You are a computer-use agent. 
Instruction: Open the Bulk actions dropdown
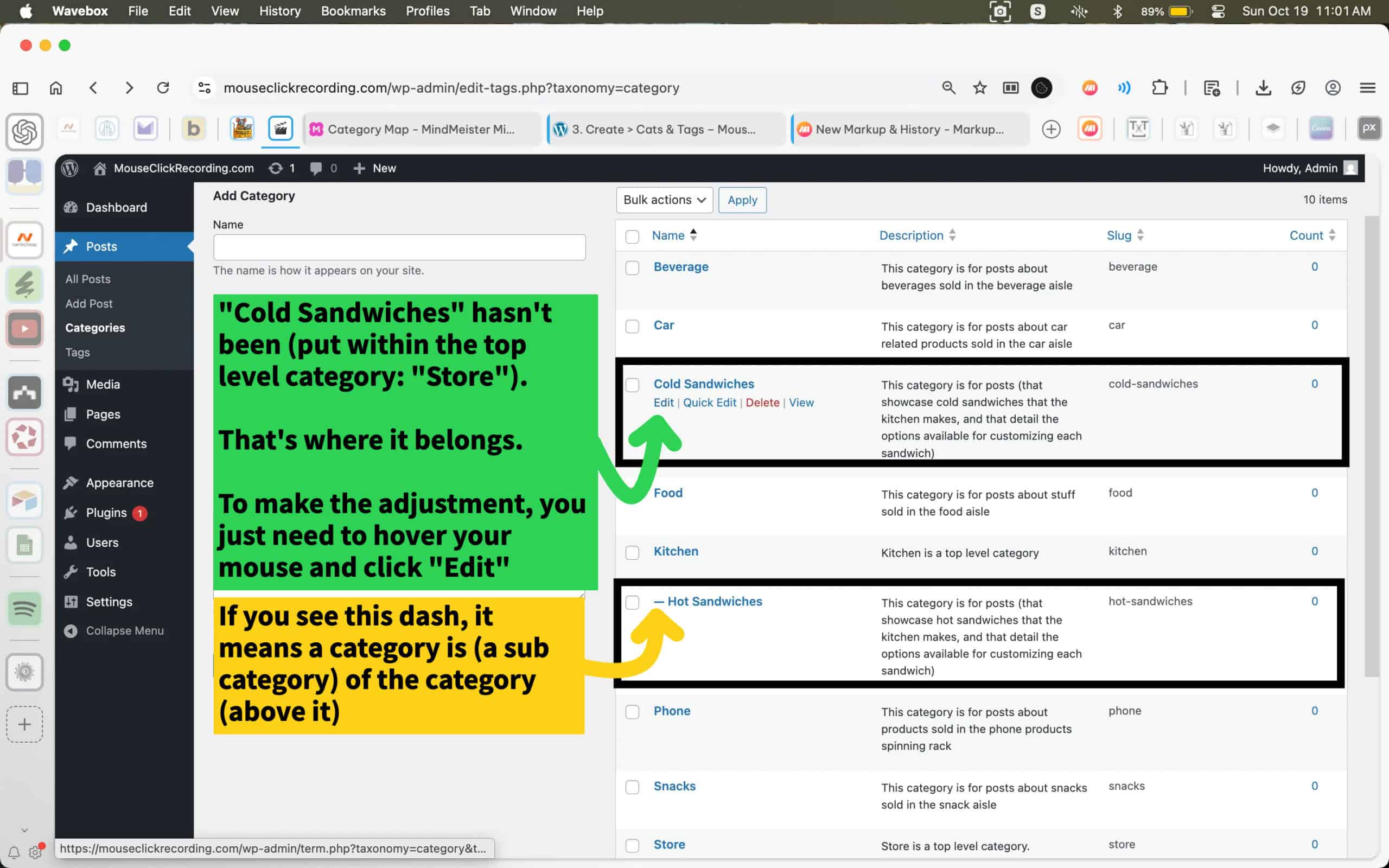pos(664,200)
